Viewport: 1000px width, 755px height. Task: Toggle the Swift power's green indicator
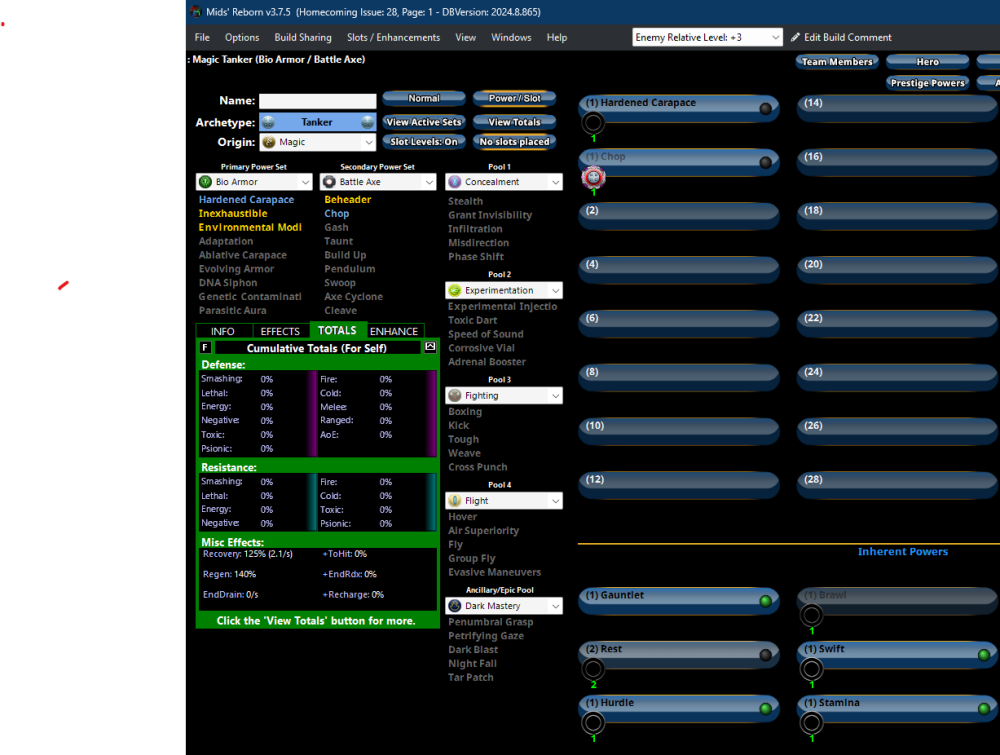pos(983,655)
